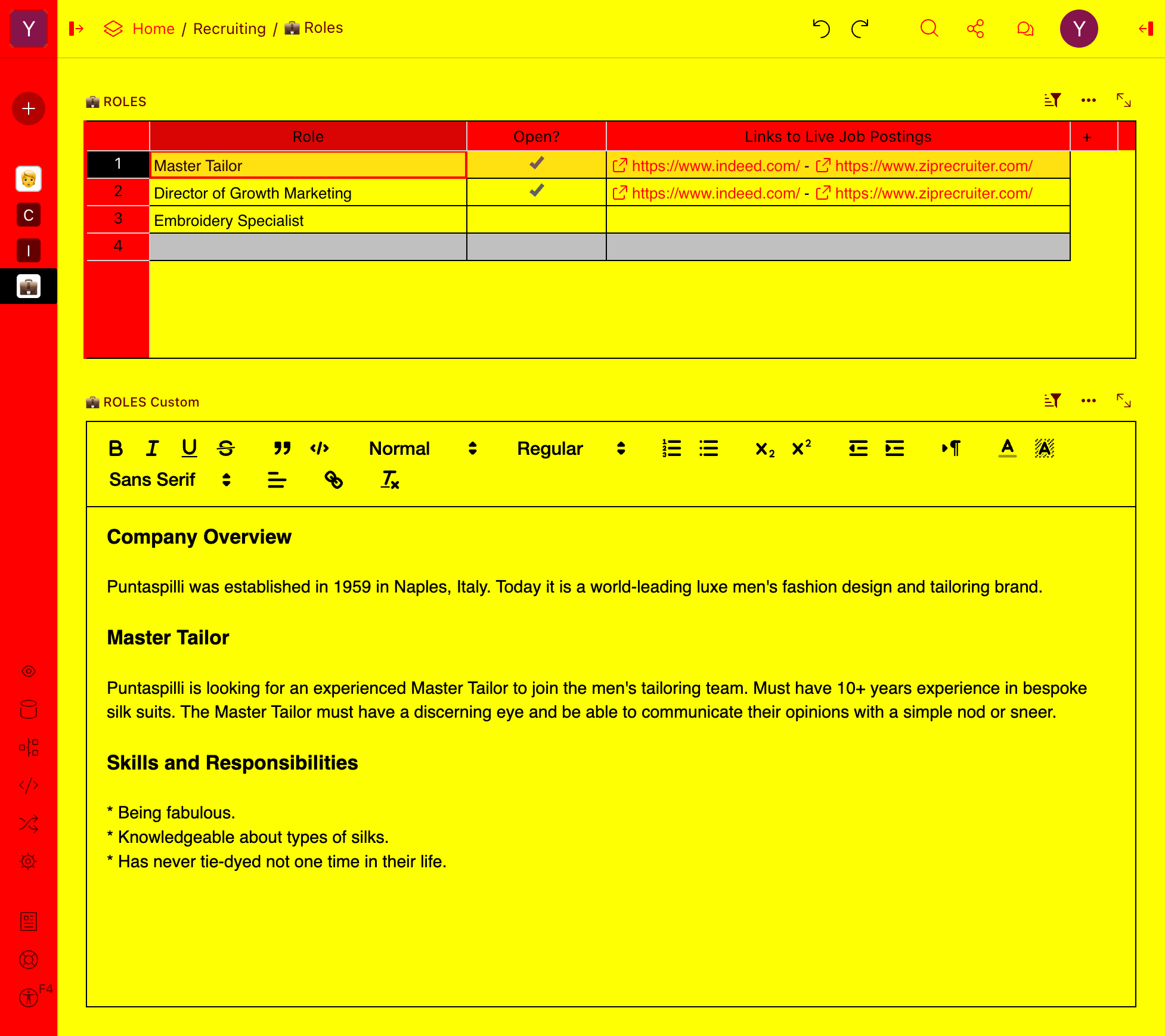Insert a code block

coord(320,448)
